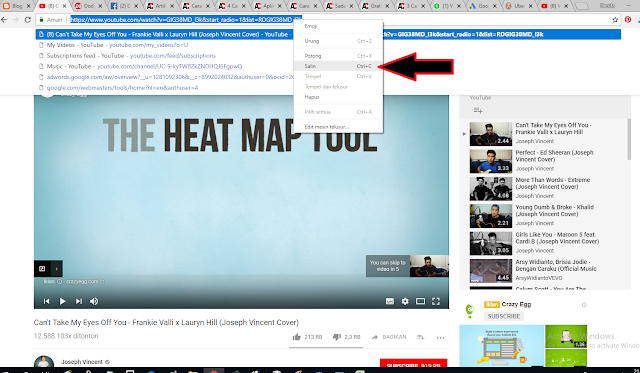
Task: Switch the player to theater mode
Action: pos(420,301)
